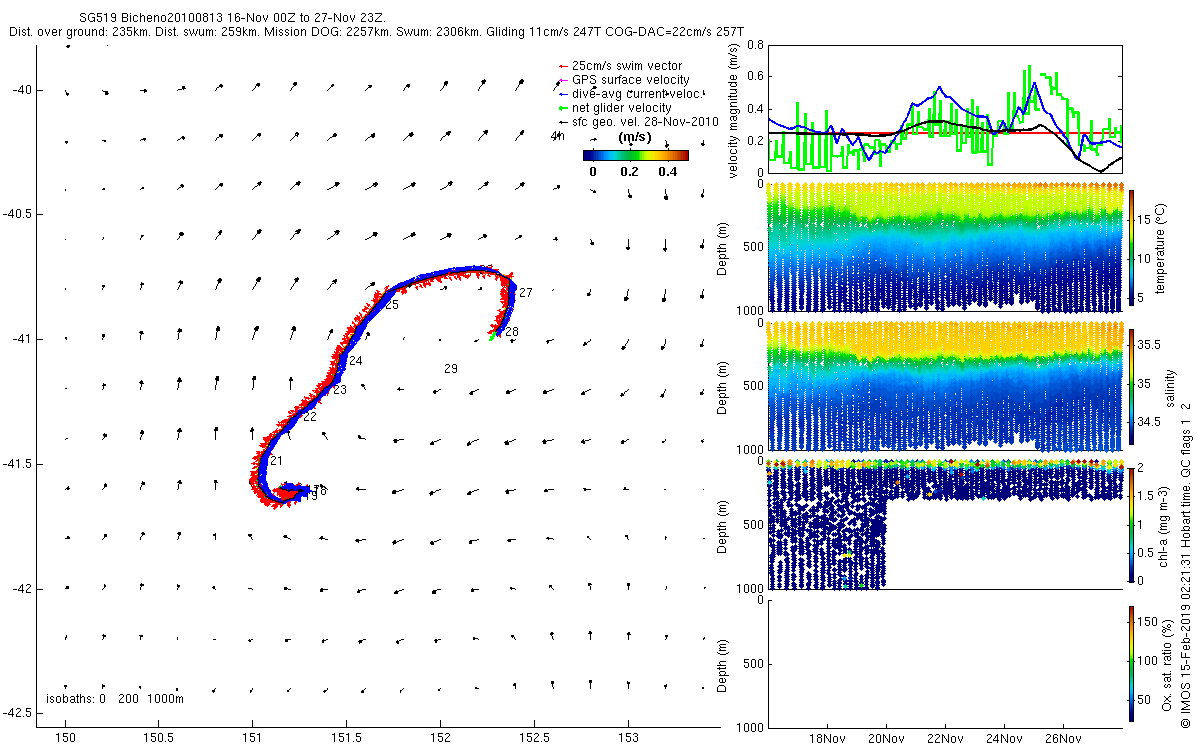The width and height of the screenshot is (1200, 750).
Task: Click the chlorophyll-a depth section panel
Action: [944, 524]
